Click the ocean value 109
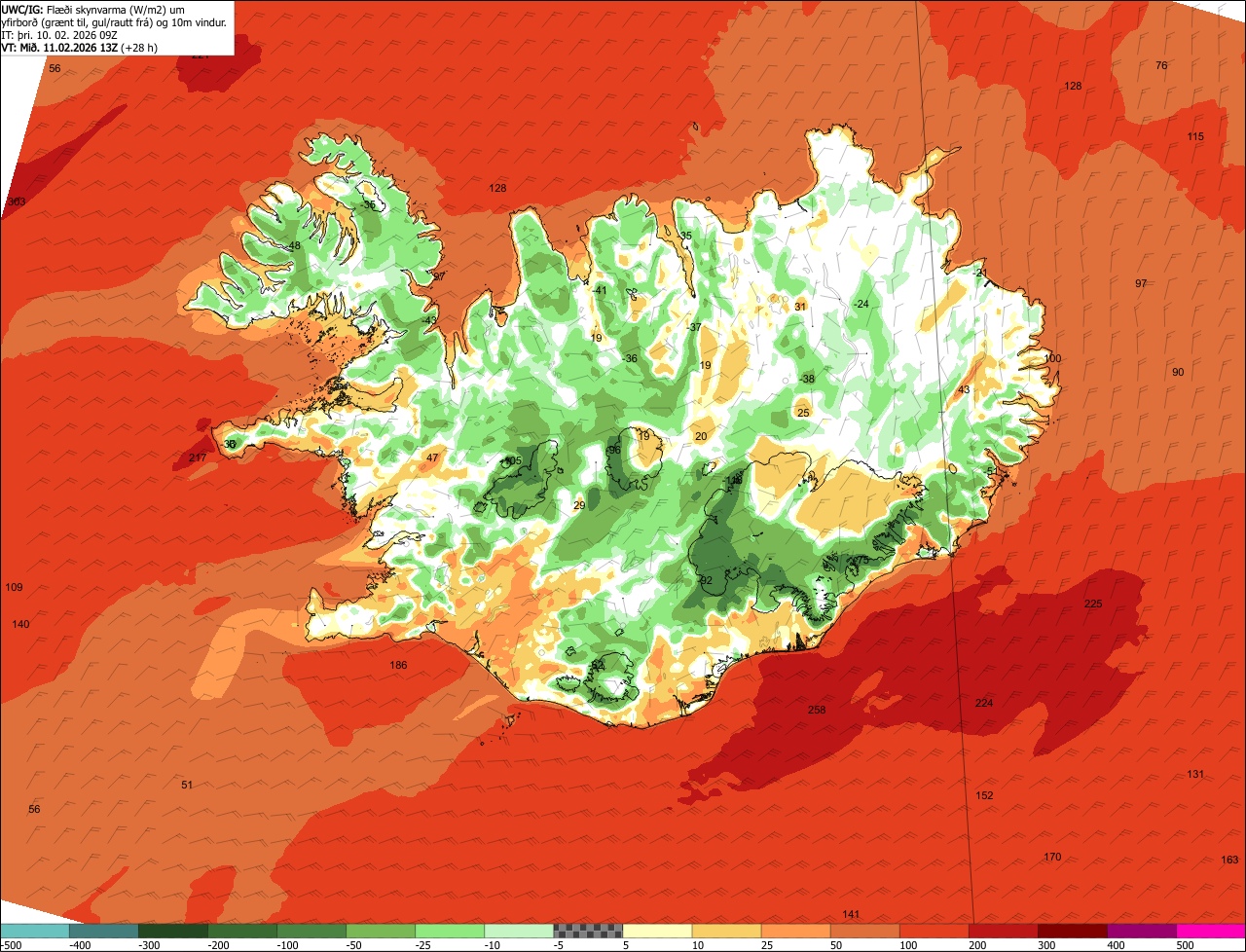The height and width of the screenshot is (952, 1246). (x=14, y=588)
